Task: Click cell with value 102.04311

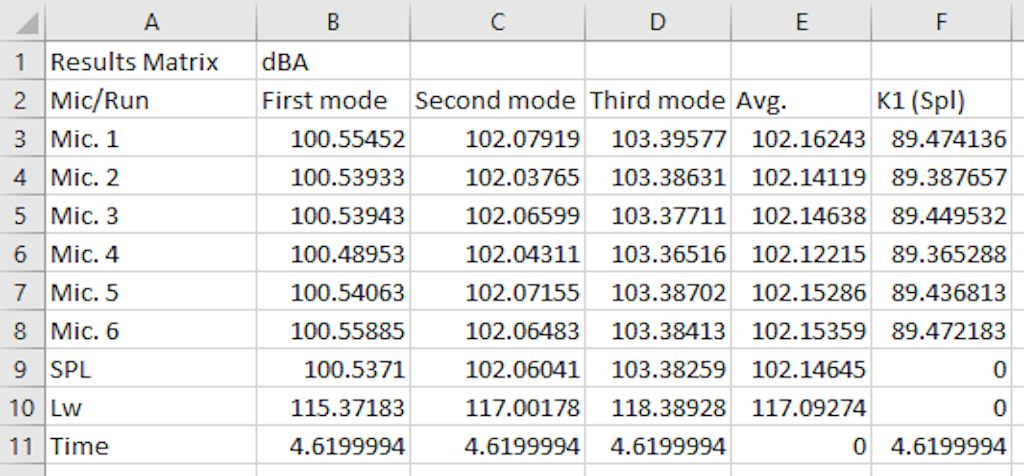Action: [498, 255]
